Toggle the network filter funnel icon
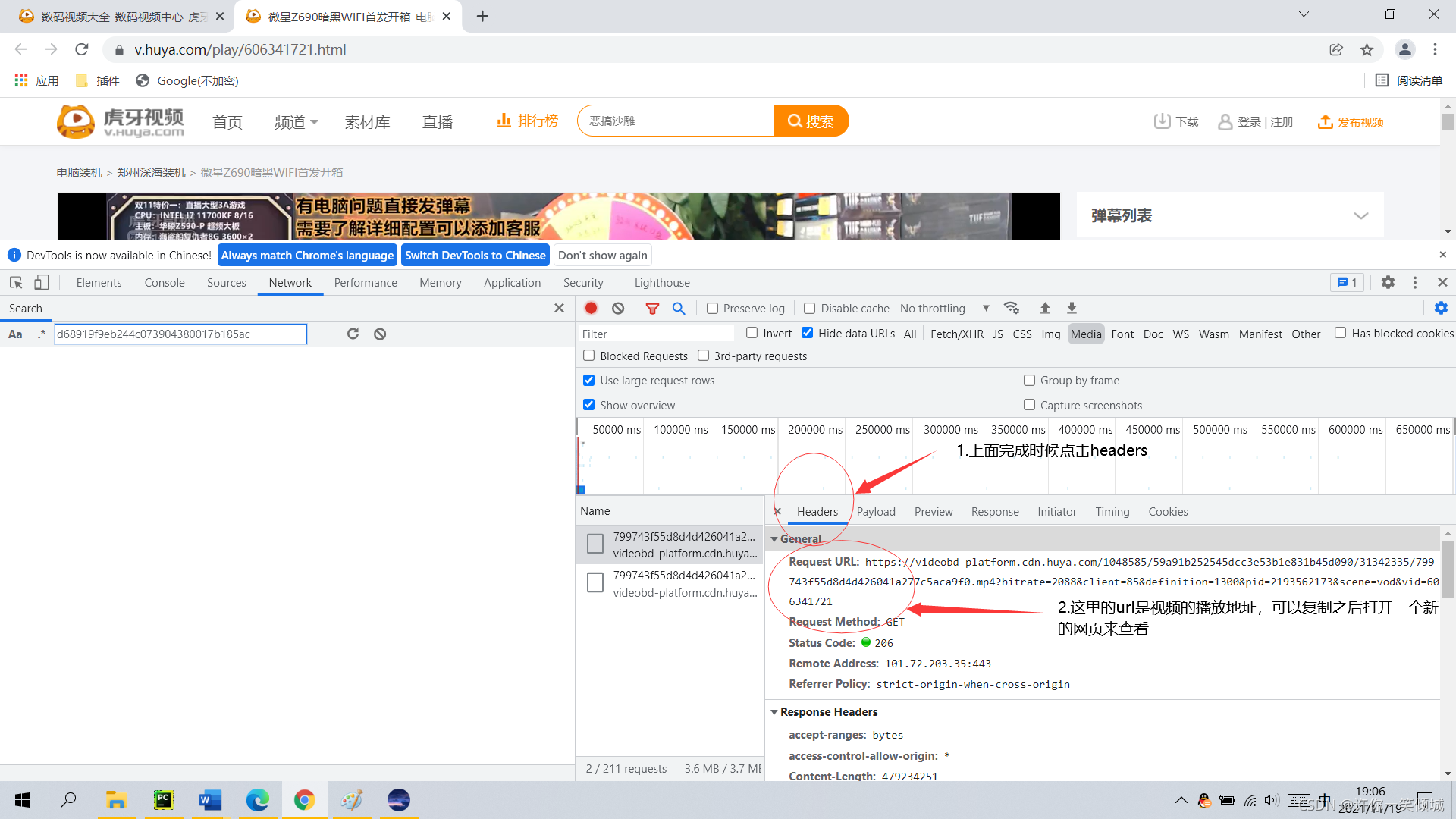Image resolution: width=1456 pixels, height=819 pixels. pyautogui.click(x=652, y=308)
